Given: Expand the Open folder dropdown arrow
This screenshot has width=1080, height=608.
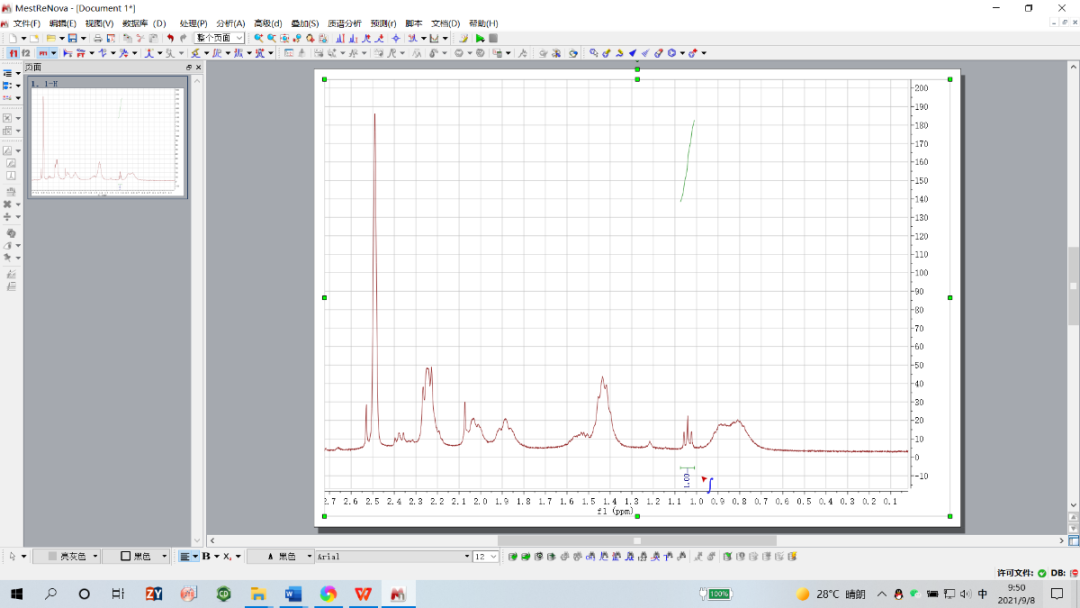Looking at the screenshot, I should click(62, 39).
